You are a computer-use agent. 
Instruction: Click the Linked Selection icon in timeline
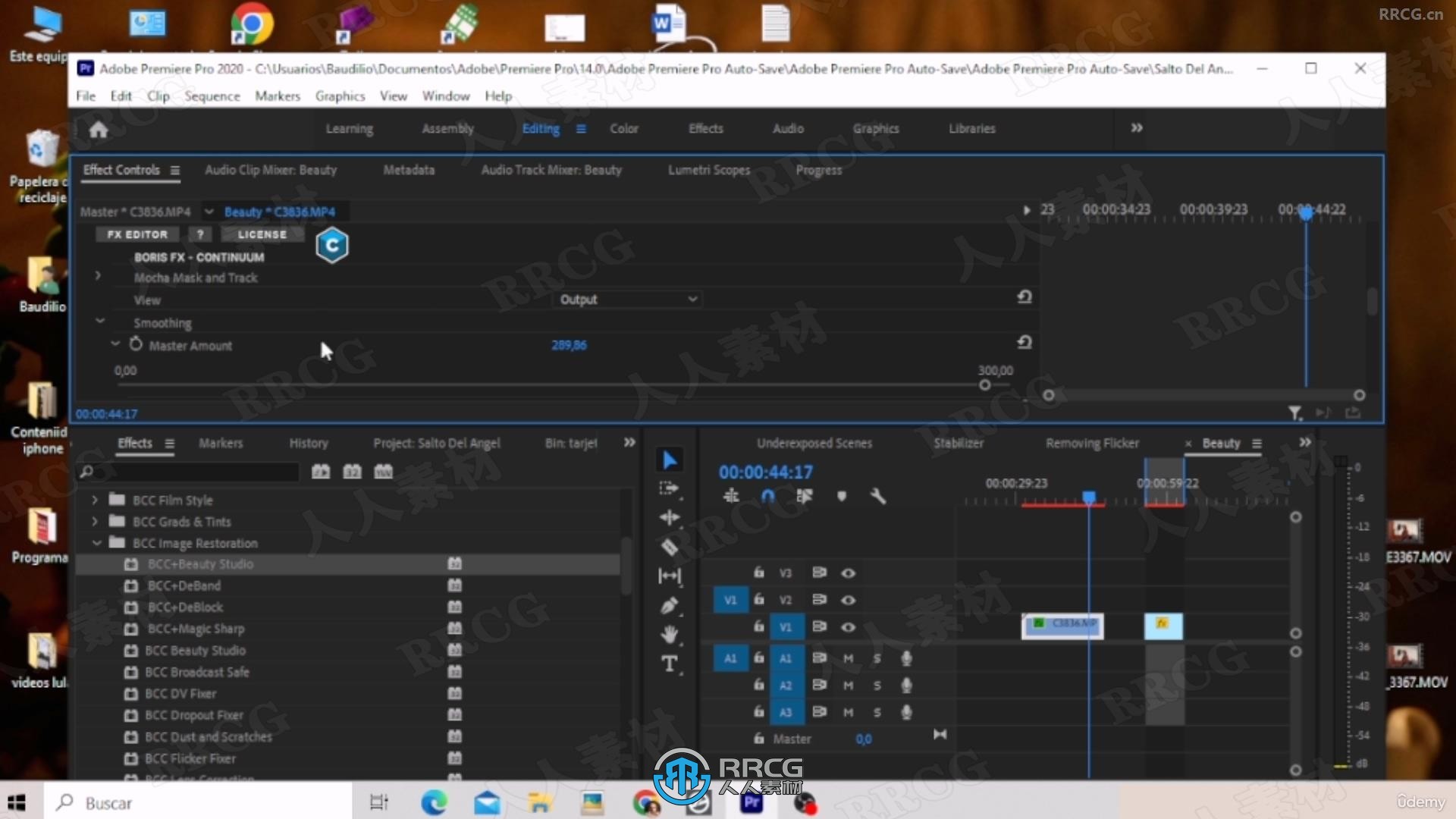pos(805,496)
